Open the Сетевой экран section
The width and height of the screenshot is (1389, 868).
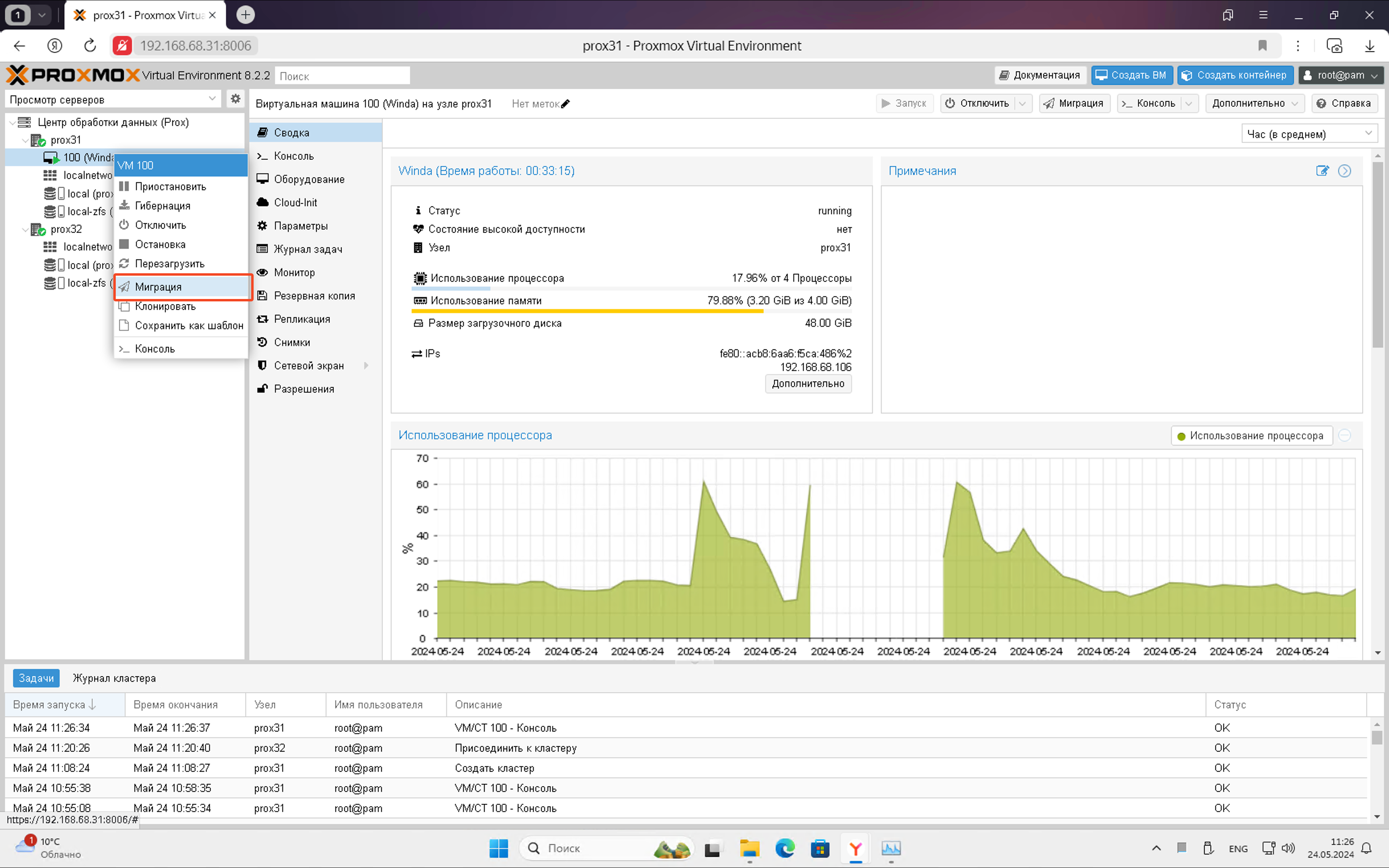(x=315, y=366)
